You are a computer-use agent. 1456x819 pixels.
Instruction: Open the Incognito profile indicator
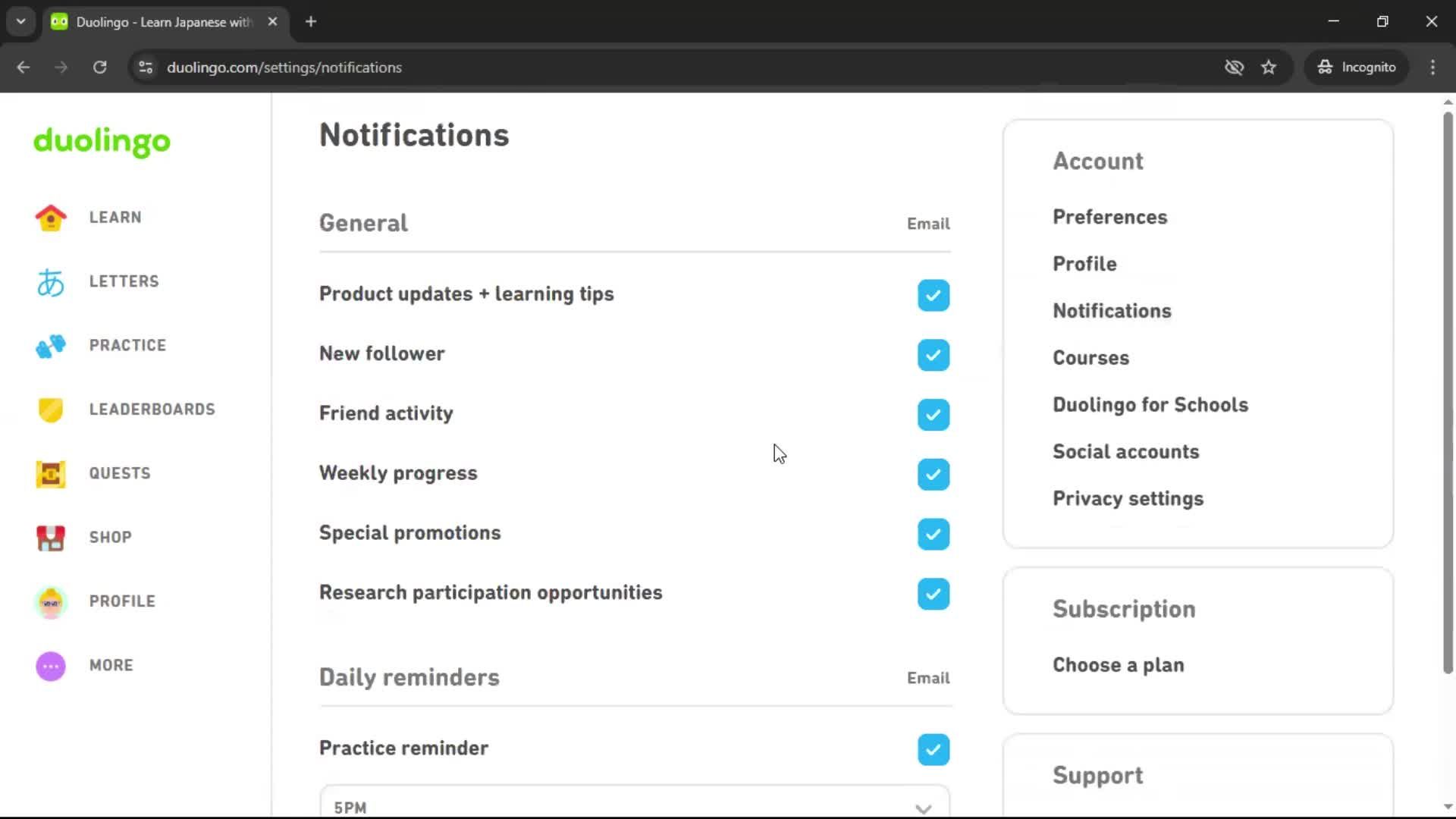click(1357, 67)
